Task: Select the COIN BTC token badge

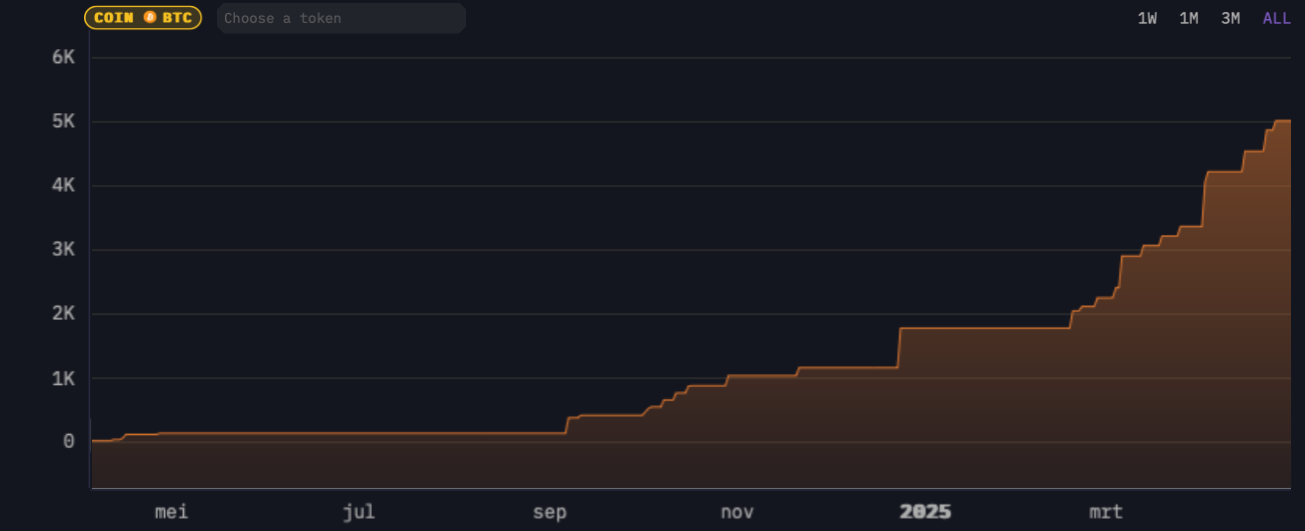Action: point(143,18)
